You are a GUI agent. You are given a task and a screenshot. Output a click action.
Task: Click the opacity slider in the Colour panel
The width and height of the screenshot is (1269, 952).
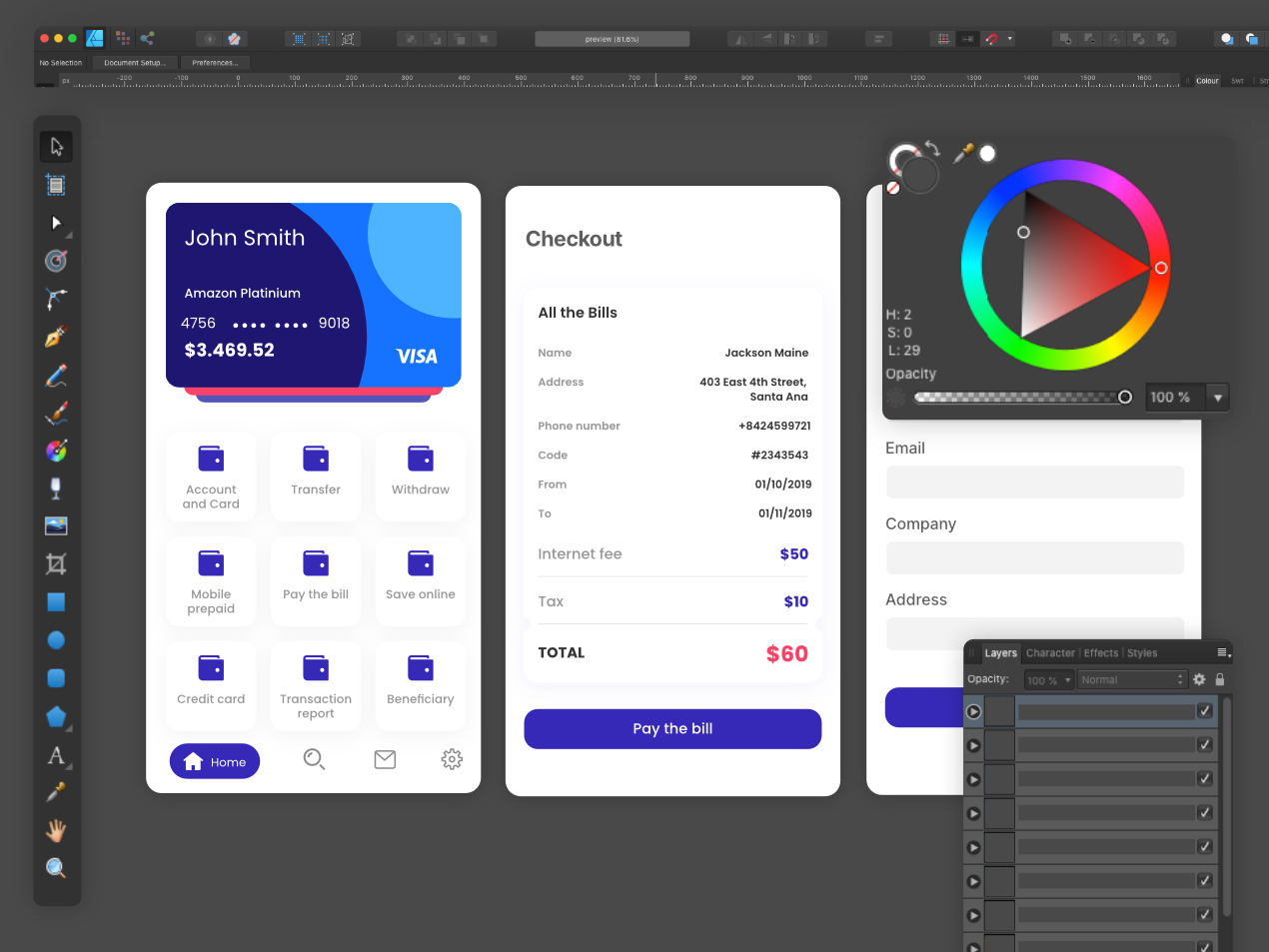1019,398
